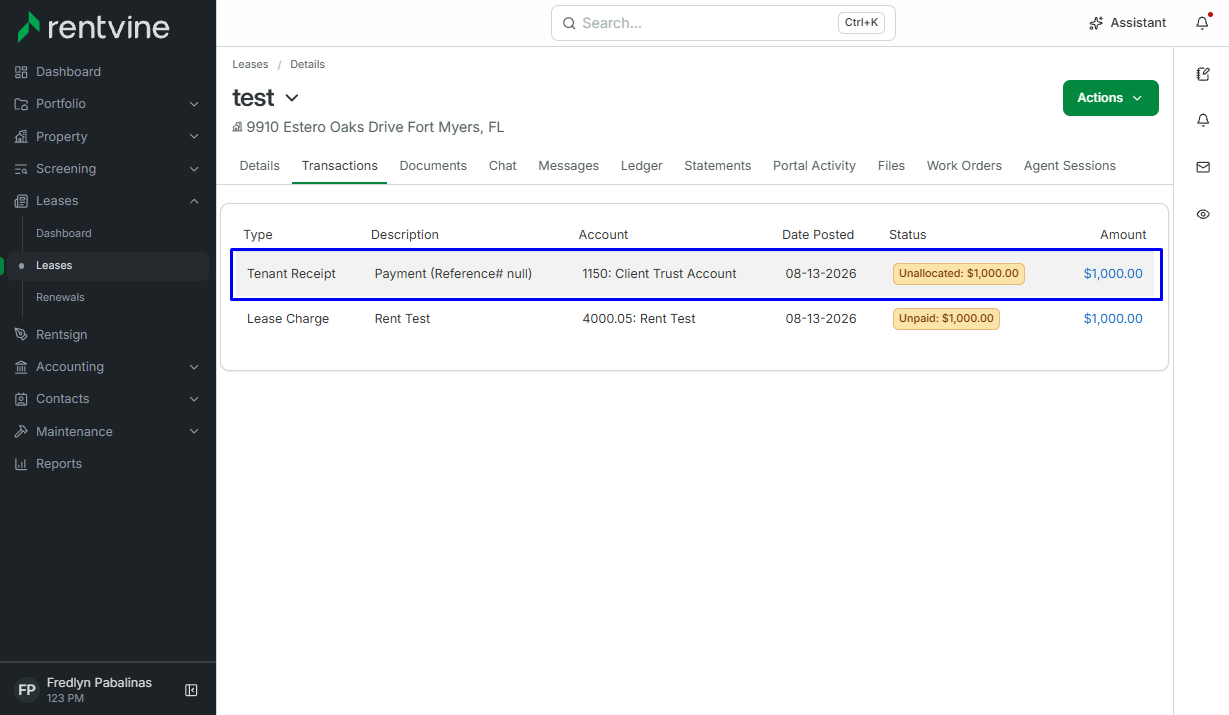Open Lease Charge $1,000.00 amount link
The width and height of the screenshot is (1229, 715).
(1113, 319)
